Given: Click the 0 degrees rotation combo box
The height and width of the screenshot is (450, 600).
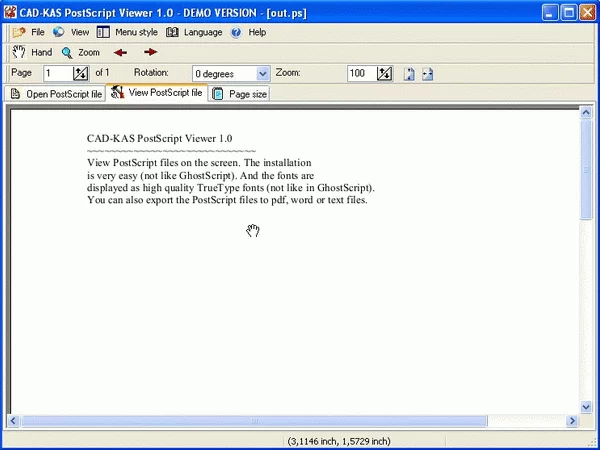Looking at the screenshot, I should 231,73.
